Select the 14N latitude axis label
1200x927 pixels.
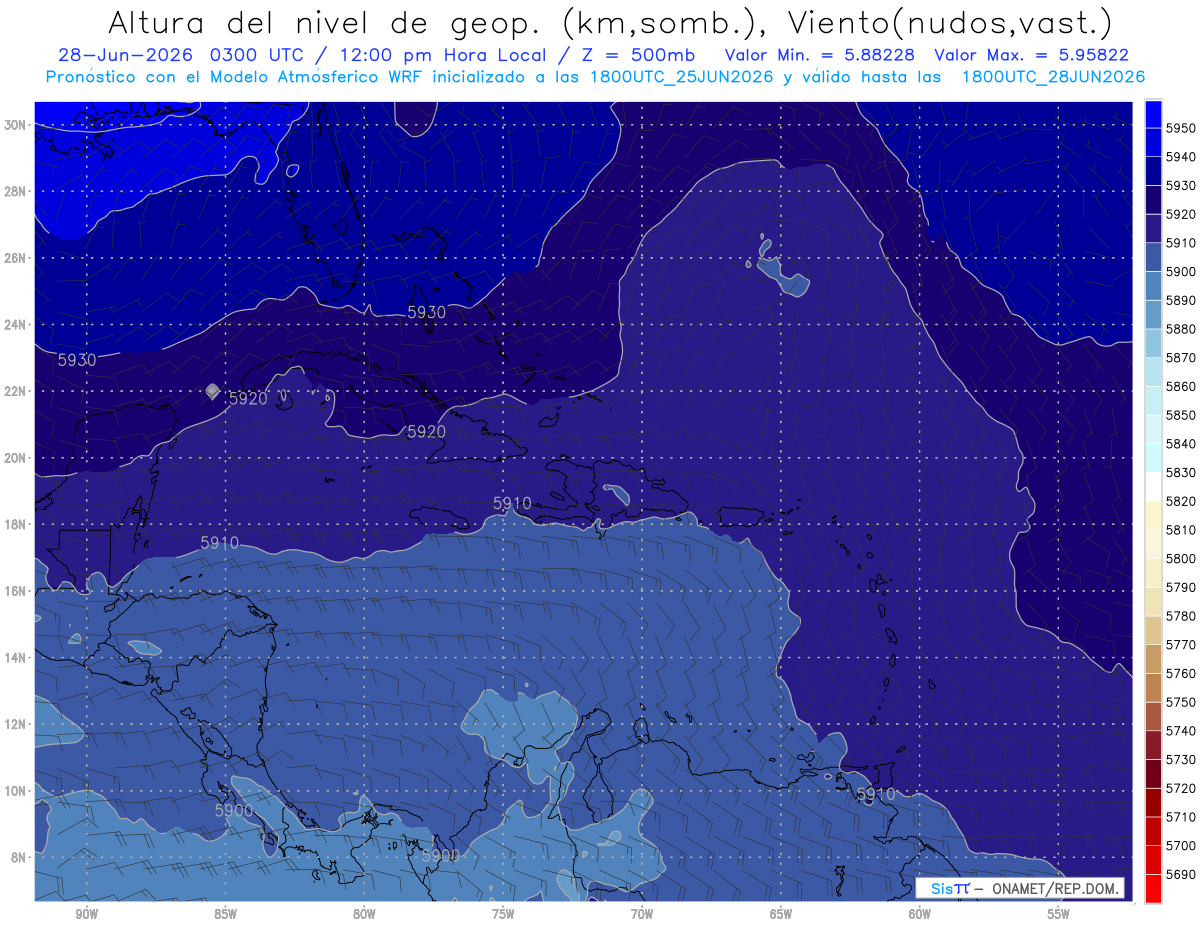click(15, 658)
